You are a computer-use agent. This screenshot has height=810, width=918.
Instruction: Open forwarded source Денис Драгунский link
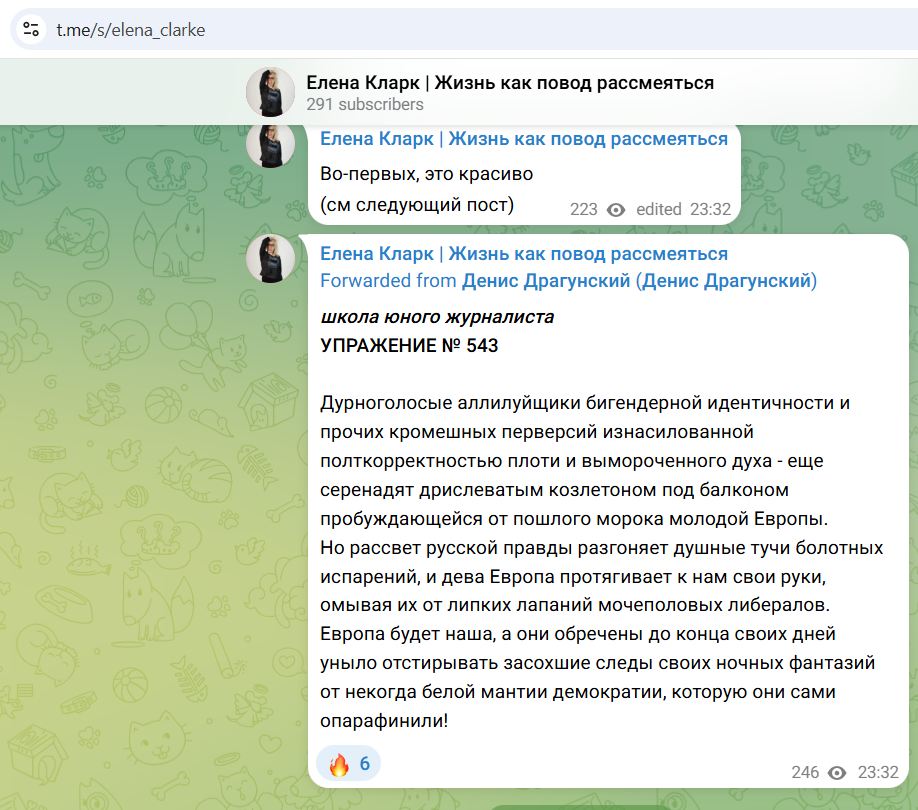pyautogui.click(x=639, y=281)
